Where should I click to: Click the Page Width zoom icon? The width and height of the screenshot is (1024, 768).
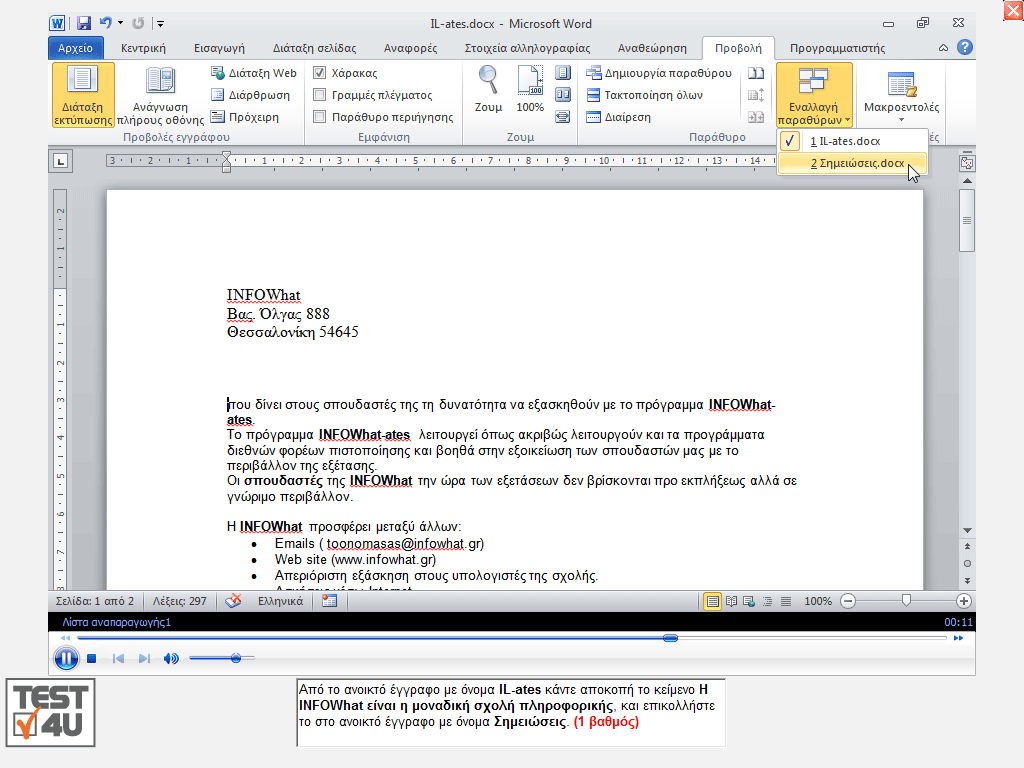tap(562, 117)
